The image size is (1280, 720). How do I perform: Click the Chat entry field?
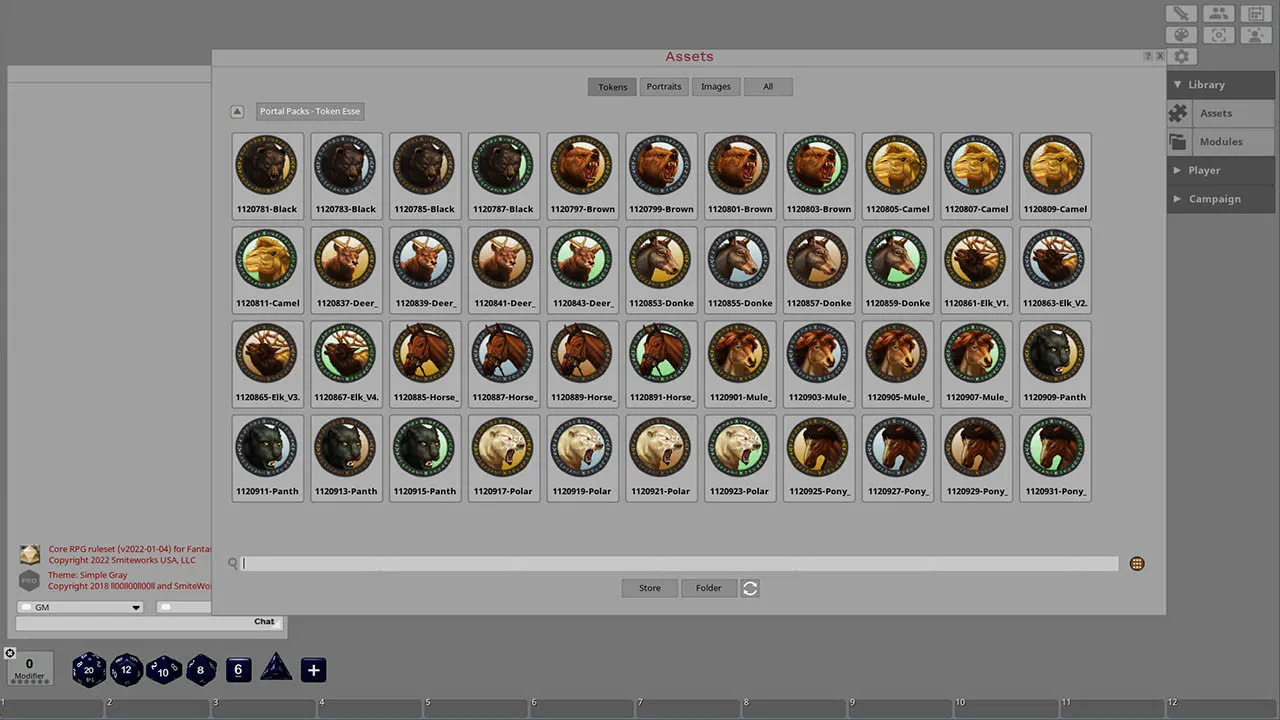pos(150,623)
